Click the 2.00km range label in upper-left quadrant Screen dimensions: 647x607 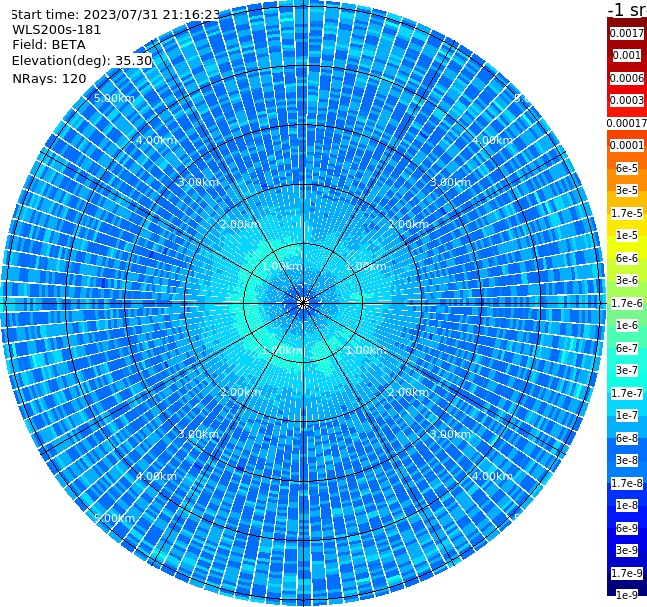(241, 224)
